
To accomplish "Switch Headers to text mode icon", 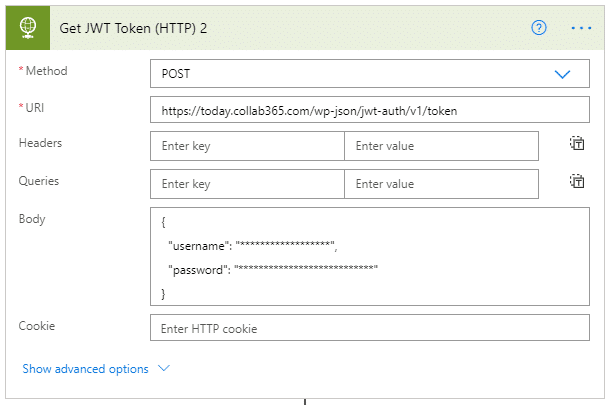I will [x=577, y=143].
